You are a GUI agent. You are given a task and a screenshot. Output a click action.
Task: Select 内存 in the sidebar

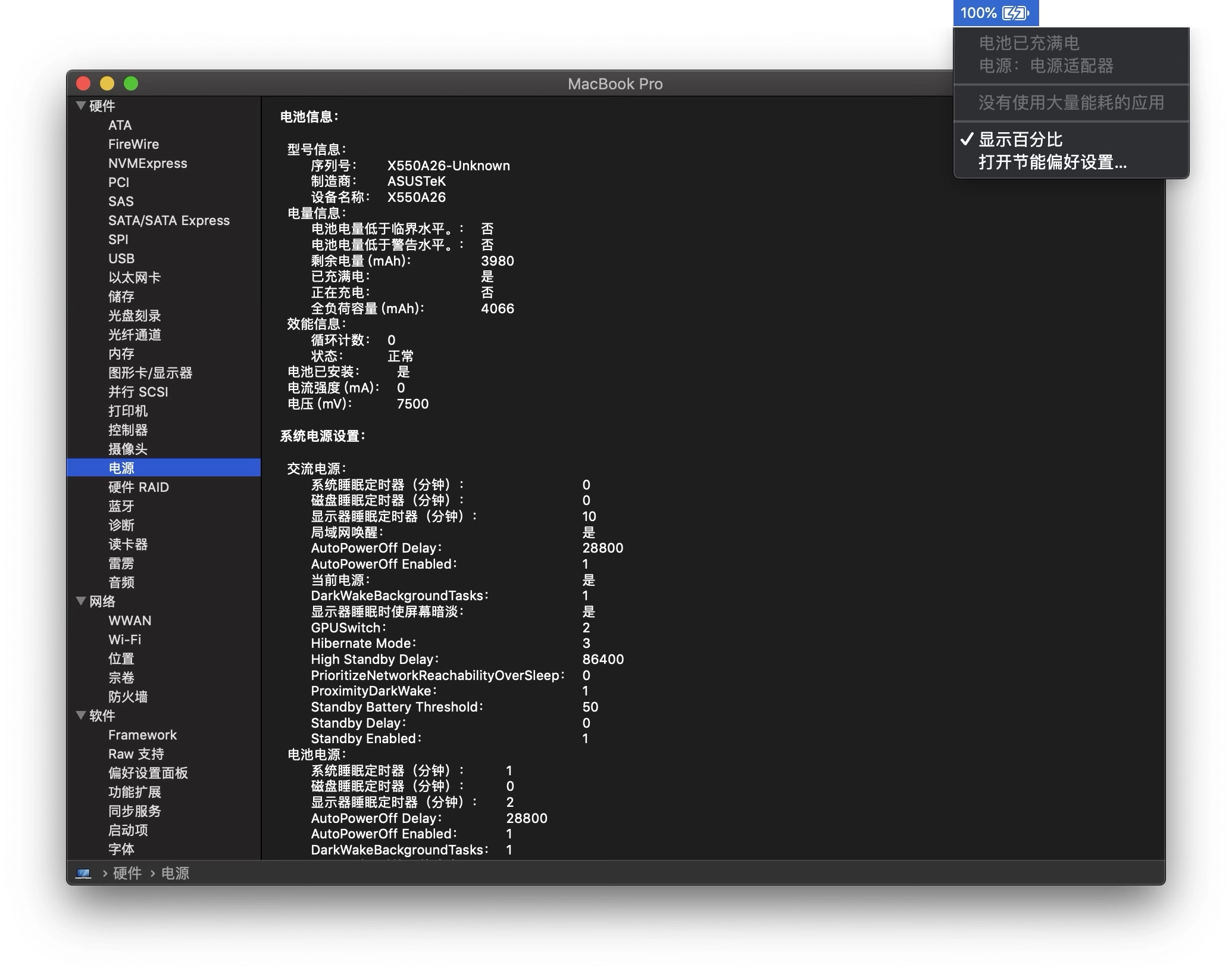[x=121, y=354]
